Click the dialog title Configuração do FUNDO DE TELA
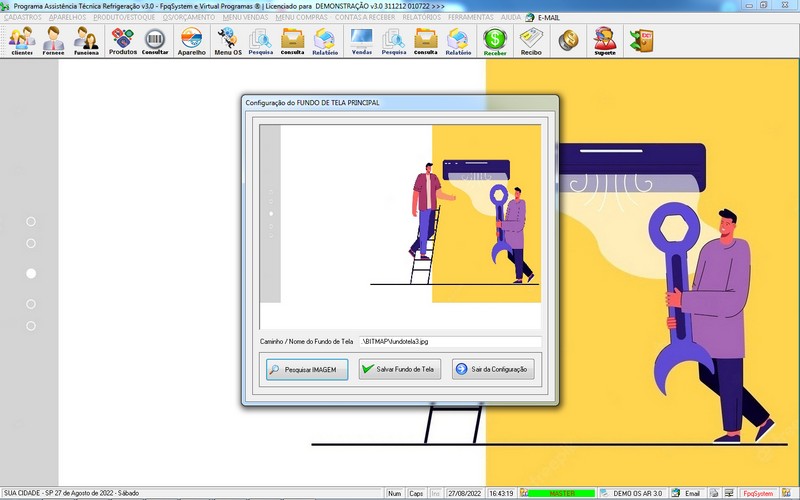 (x=312, y=103)
